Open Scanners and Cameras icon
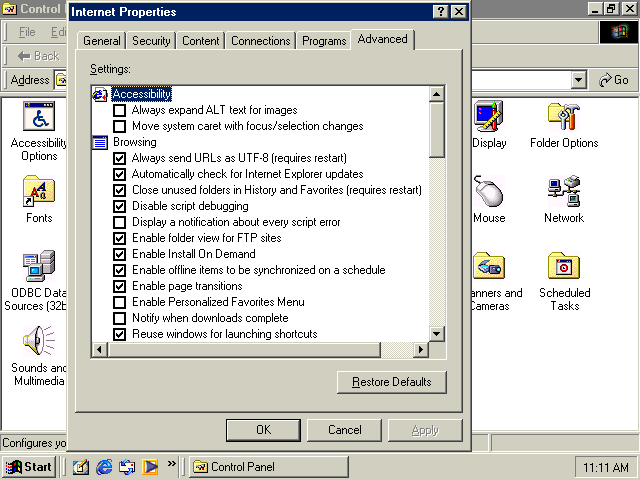Image resolution: width=640 pixels, height=480 pixels. 489,266
